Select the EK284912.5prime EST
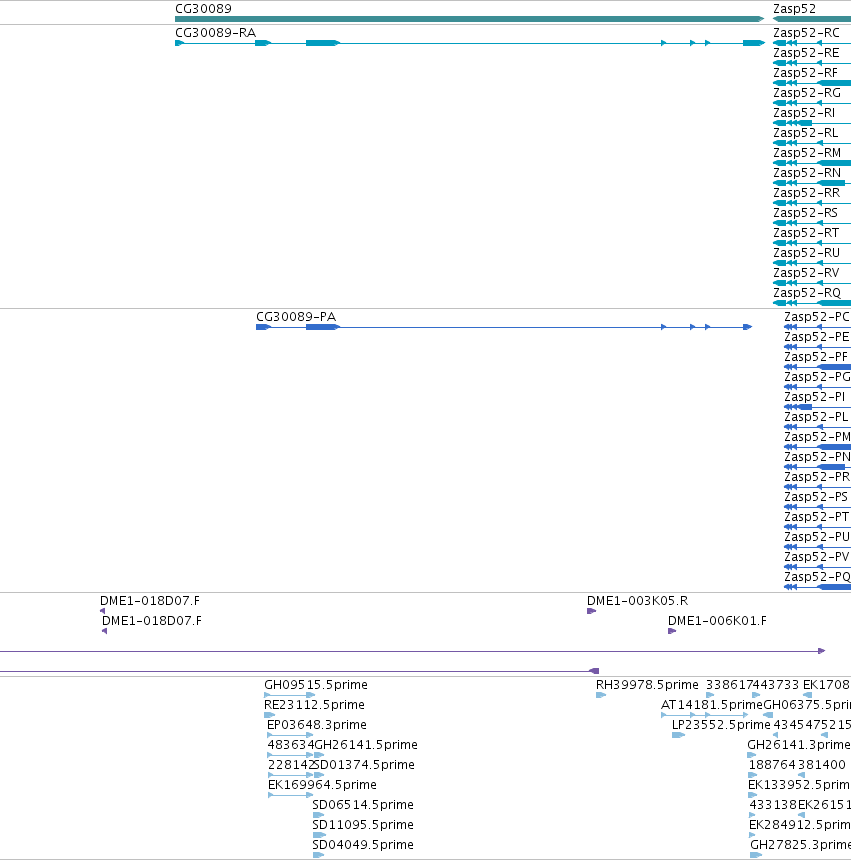Image resolution: width=851 pixels, height=860 pixels. click(x=800, y=825)
